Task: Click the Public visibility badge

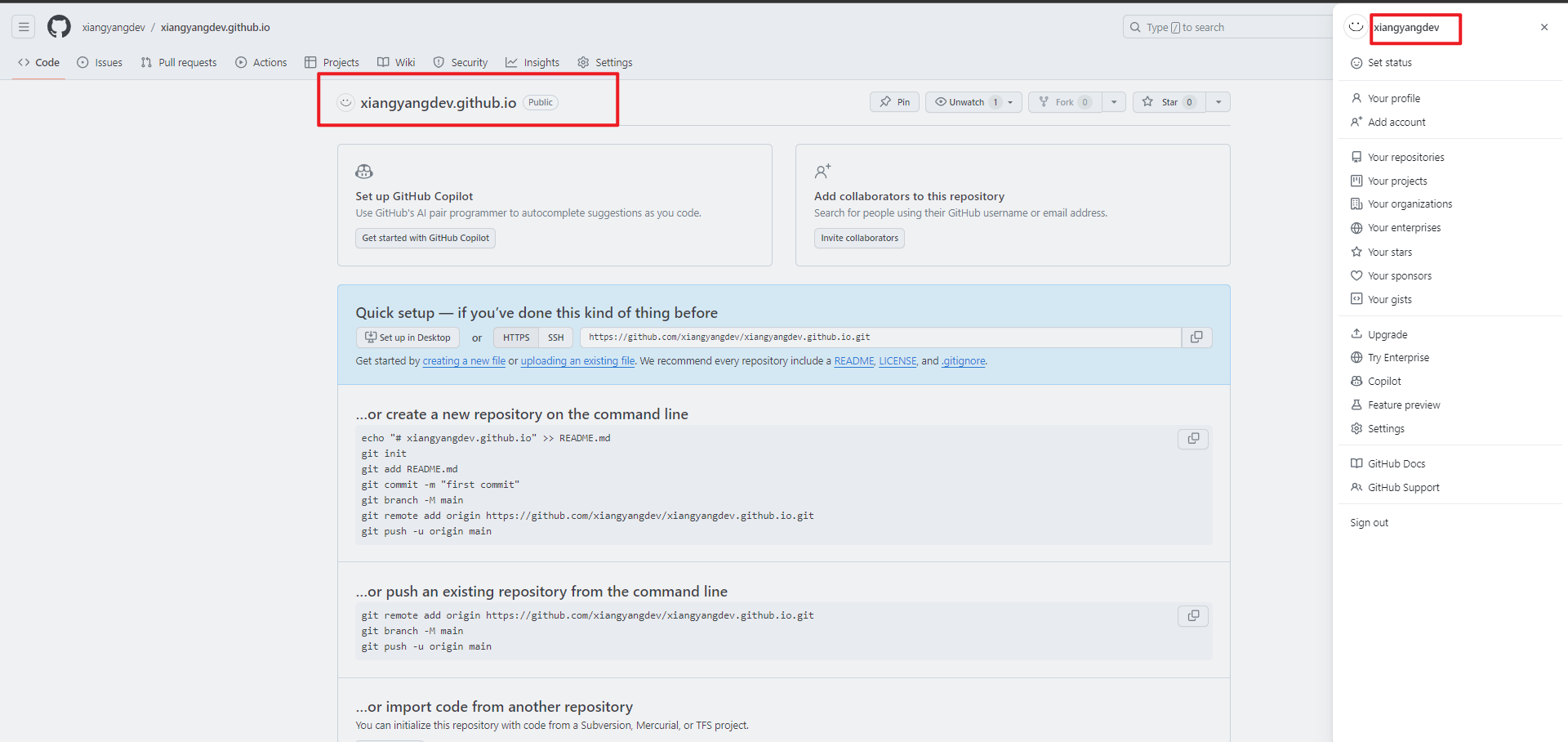Action: point(541,103)
